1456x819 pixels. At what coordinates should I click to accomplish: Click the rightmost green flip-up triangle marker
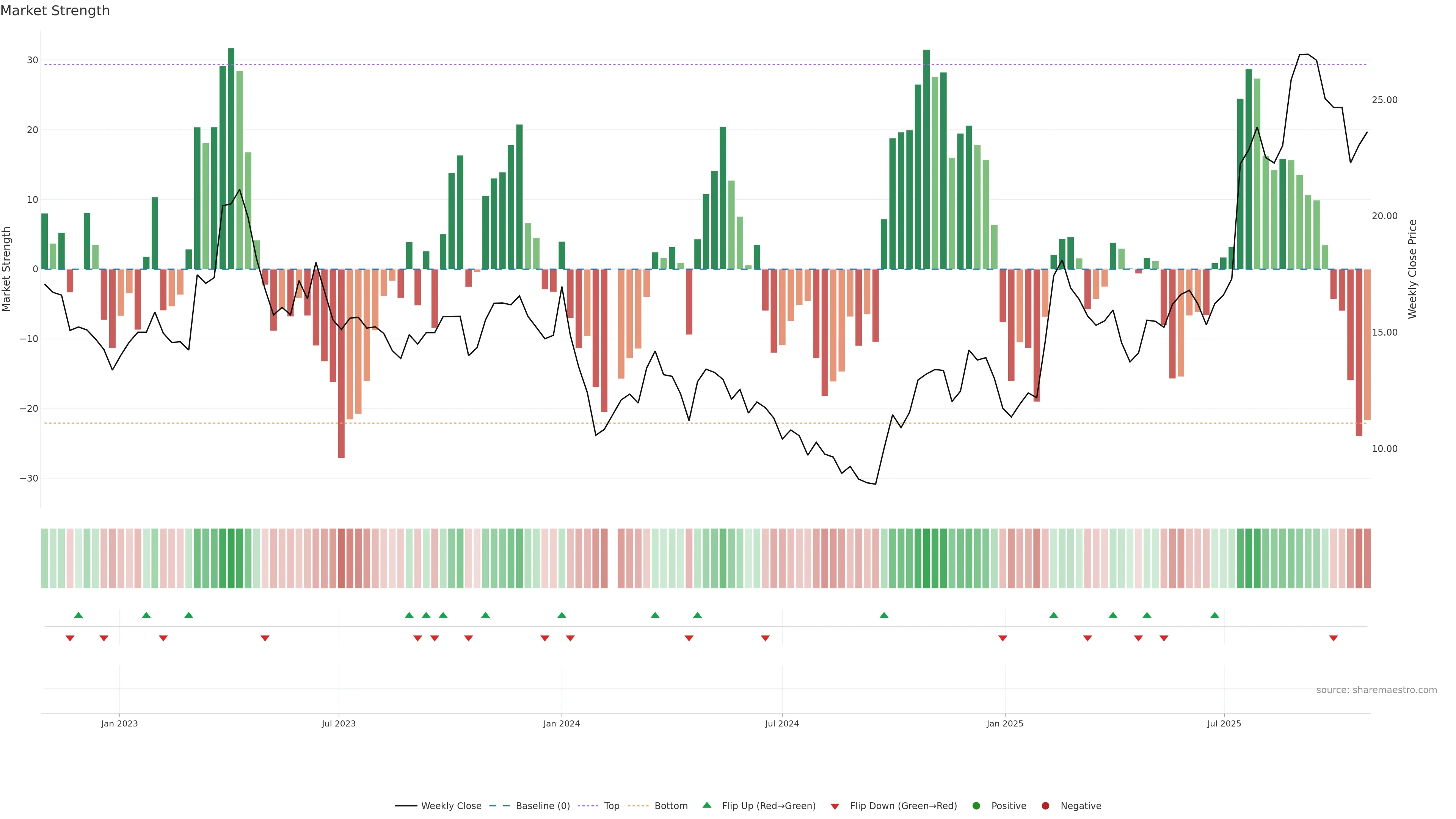click(1214, 615)
